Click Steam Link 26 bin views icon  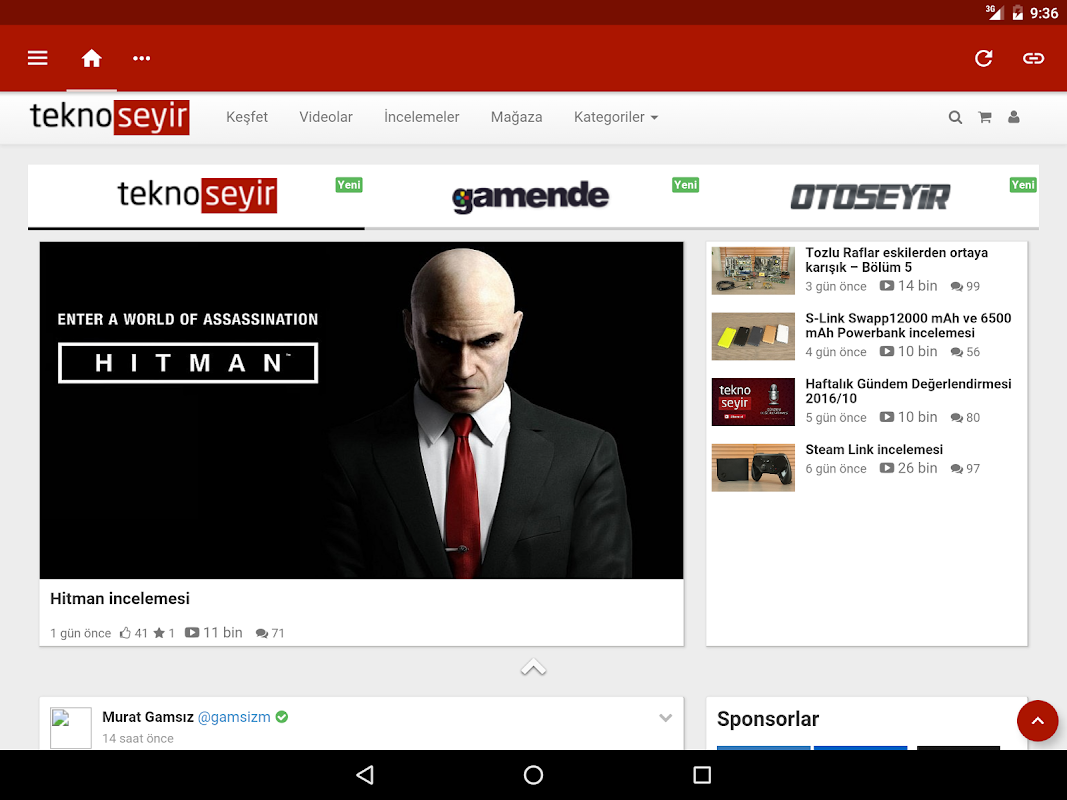pyautogui.click(x=887, y=468)
